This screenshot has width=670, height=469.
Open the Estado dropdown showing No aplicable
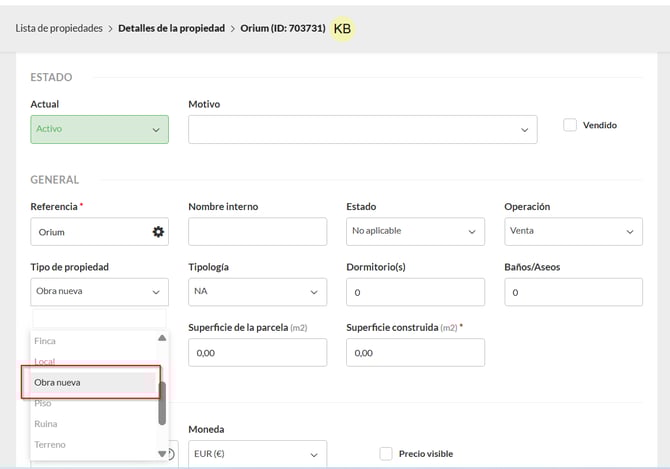coord(415,232)
